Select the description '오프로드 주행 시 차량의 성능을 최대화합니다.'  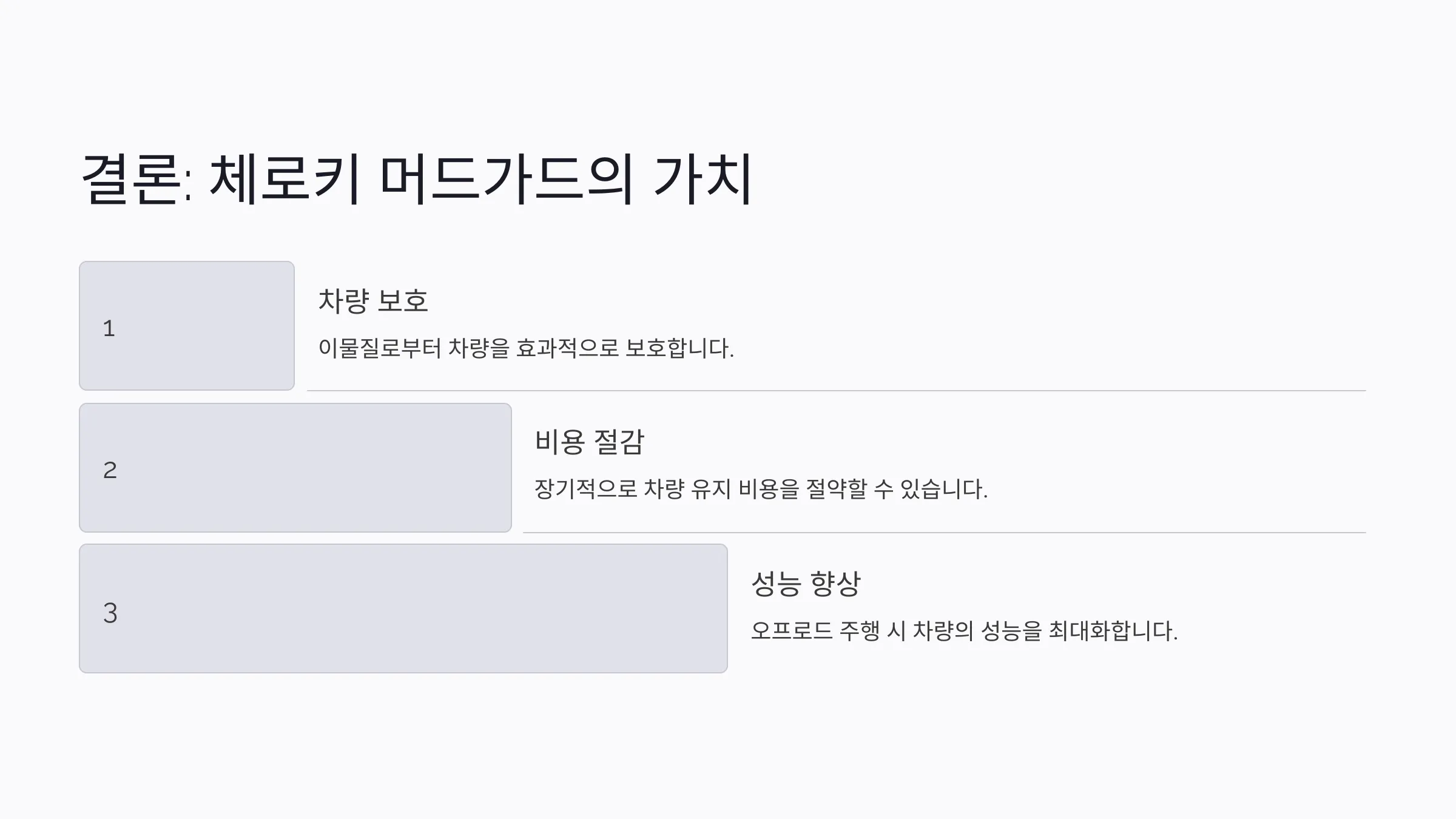point(964,631)
